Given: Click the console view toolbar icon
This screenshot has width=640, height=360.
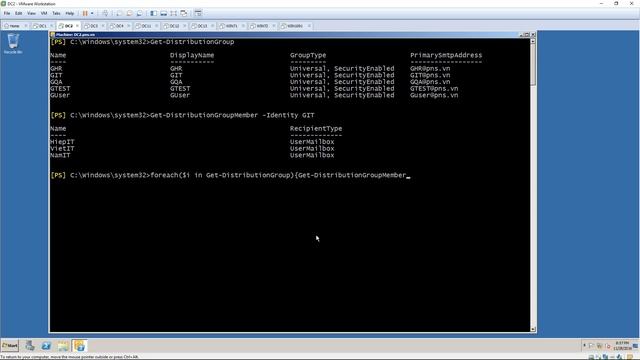Looking at the screenshot, I should coord(198,13).
